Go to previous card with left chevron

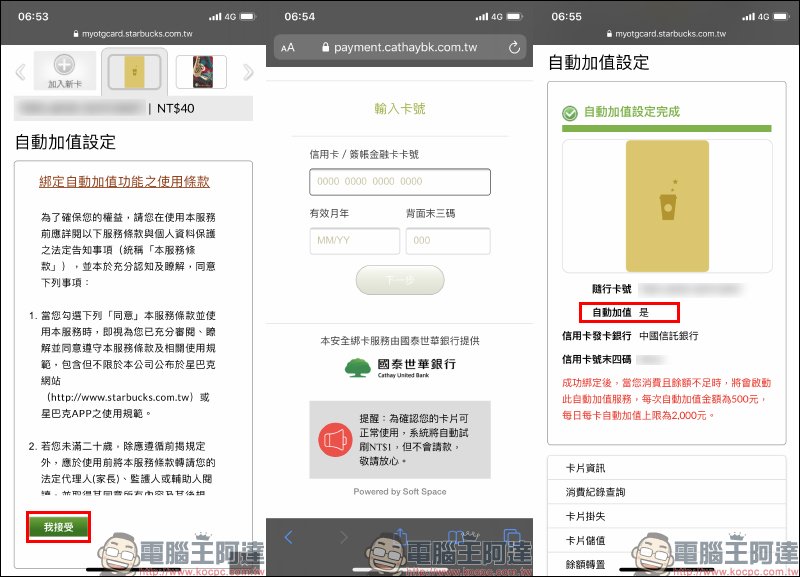[21, 72]
